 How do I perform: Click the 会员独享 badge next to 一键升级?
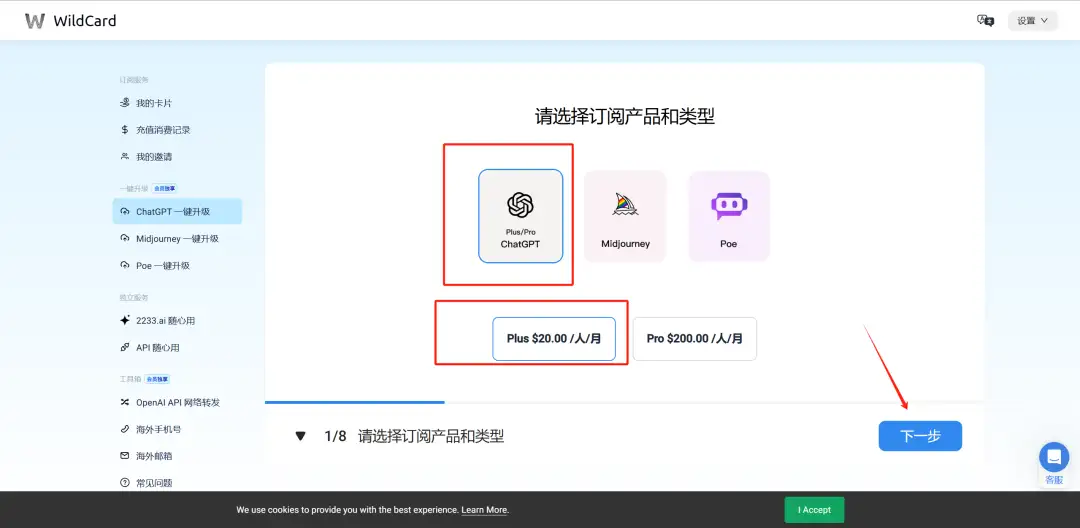[165, 188]
